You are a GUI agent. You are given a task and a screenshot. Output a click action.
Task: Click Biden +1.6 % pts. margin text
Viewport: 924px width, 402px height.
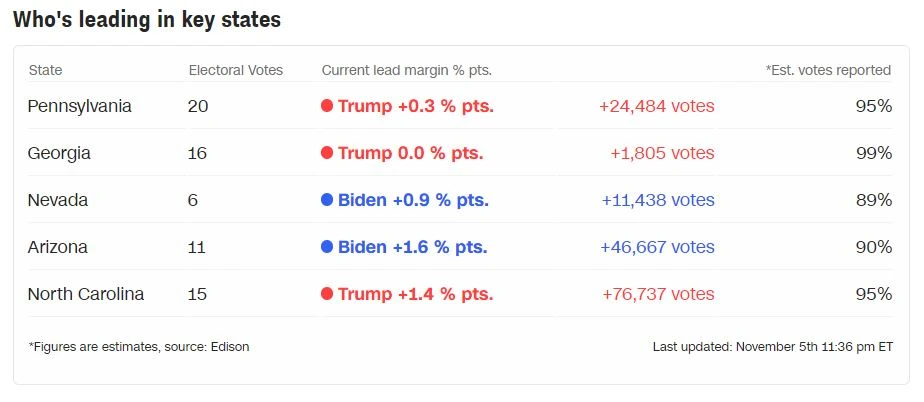pos(412,247)
